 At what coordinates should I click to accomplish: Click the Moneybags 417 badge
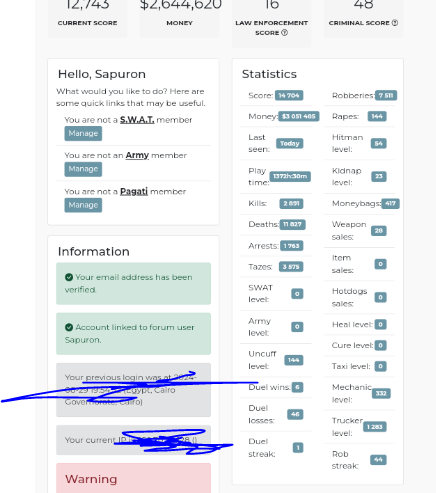(390, 203)
